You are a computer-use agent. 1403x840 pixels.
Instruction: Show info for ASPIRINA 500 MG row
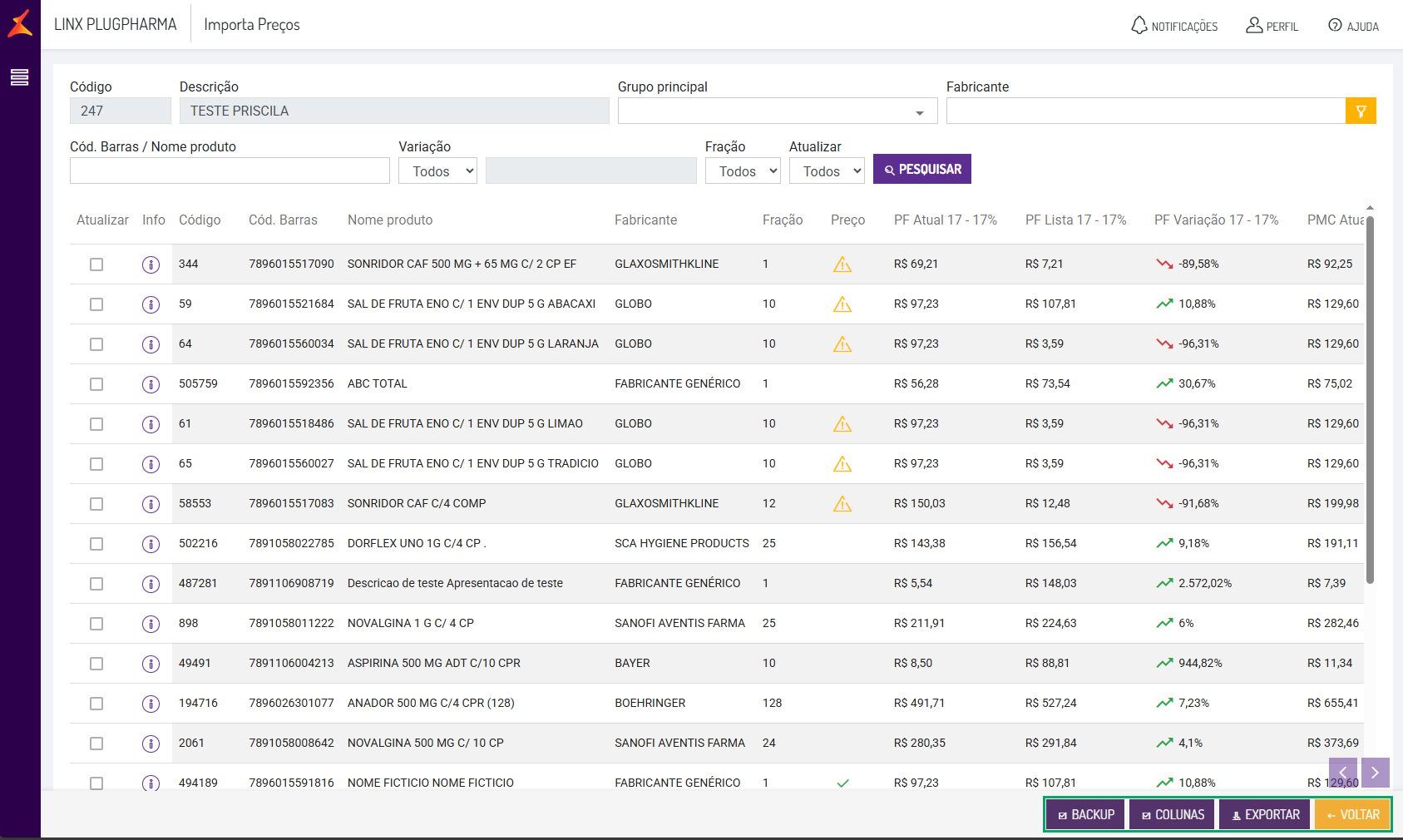(x=151, y=664)
